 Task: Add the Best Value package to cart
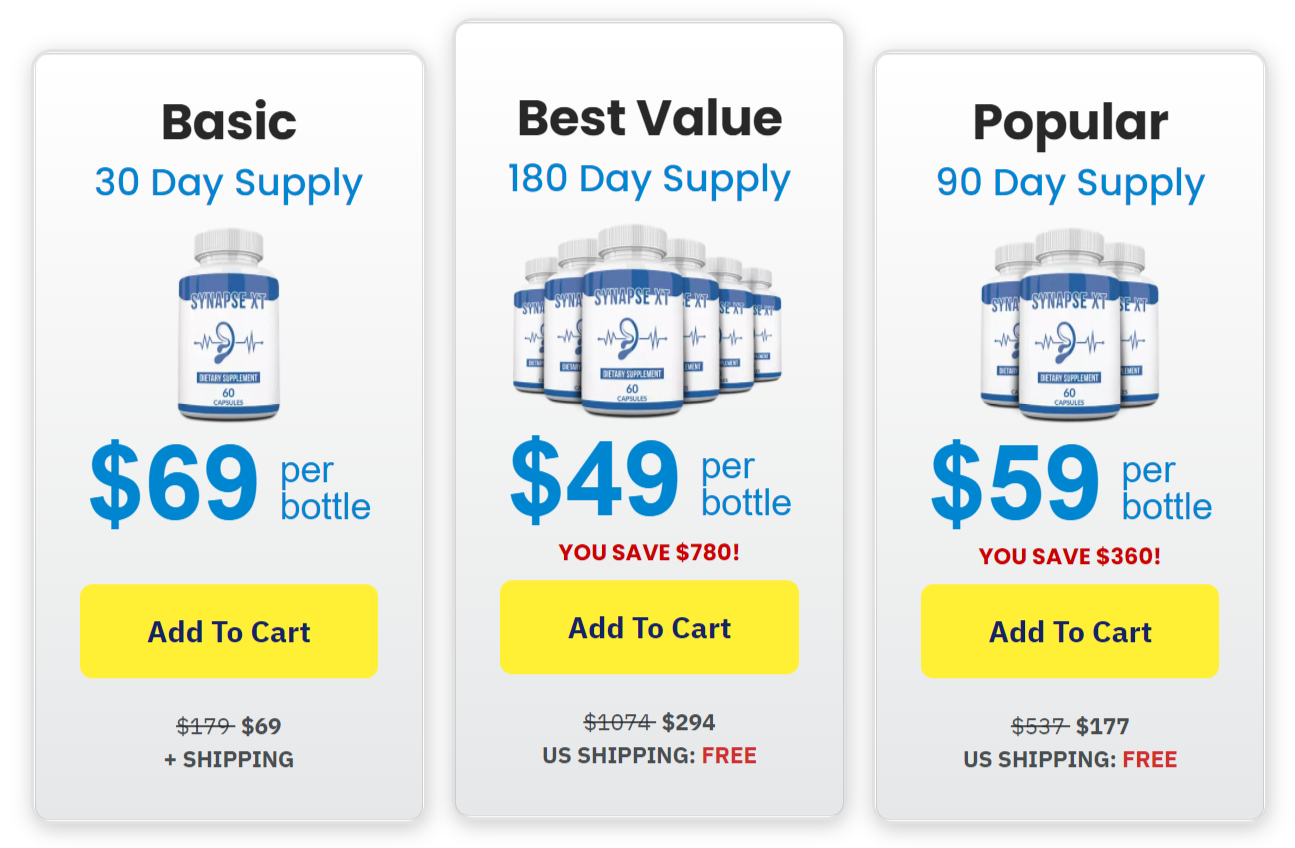(x=649, y=627)
